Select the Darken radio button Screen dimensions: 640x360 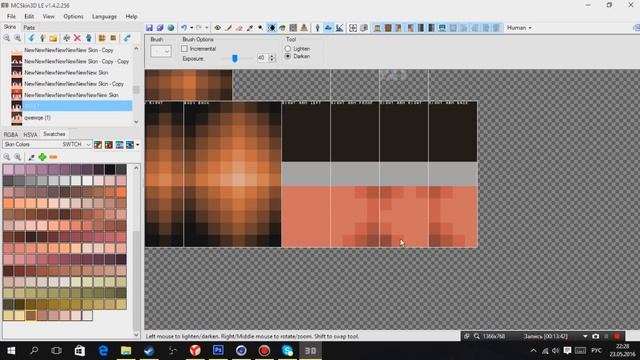(288, 56)
